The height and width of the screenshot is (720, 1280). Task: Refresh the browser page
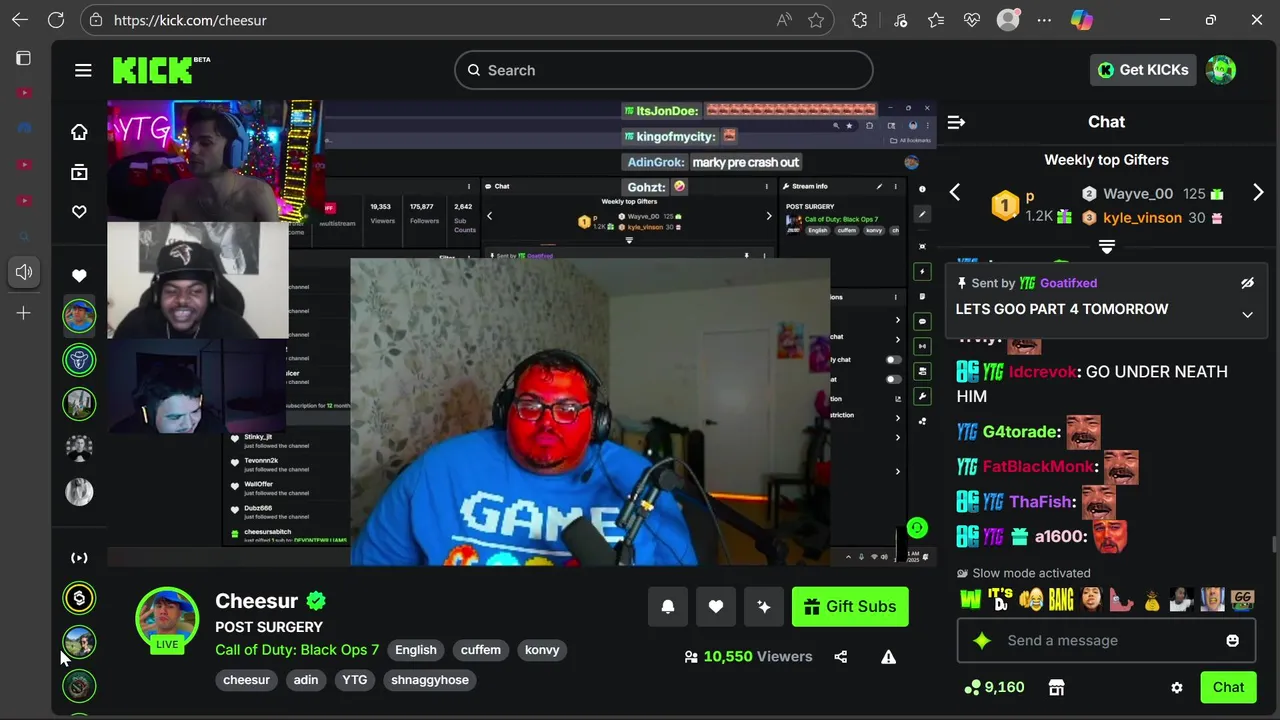tap(56, 20)
